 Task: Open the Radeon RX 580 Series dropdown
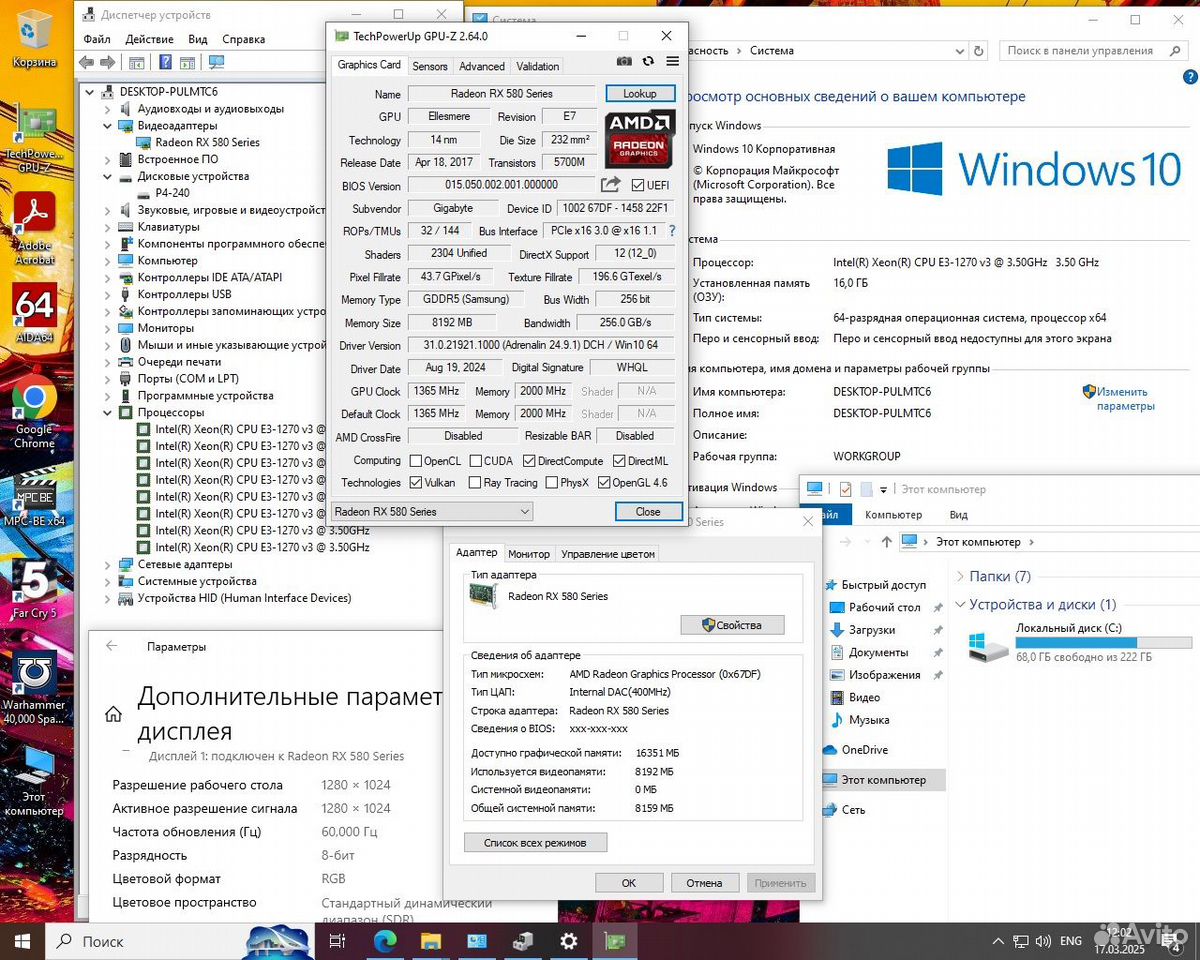click(432, 511)
